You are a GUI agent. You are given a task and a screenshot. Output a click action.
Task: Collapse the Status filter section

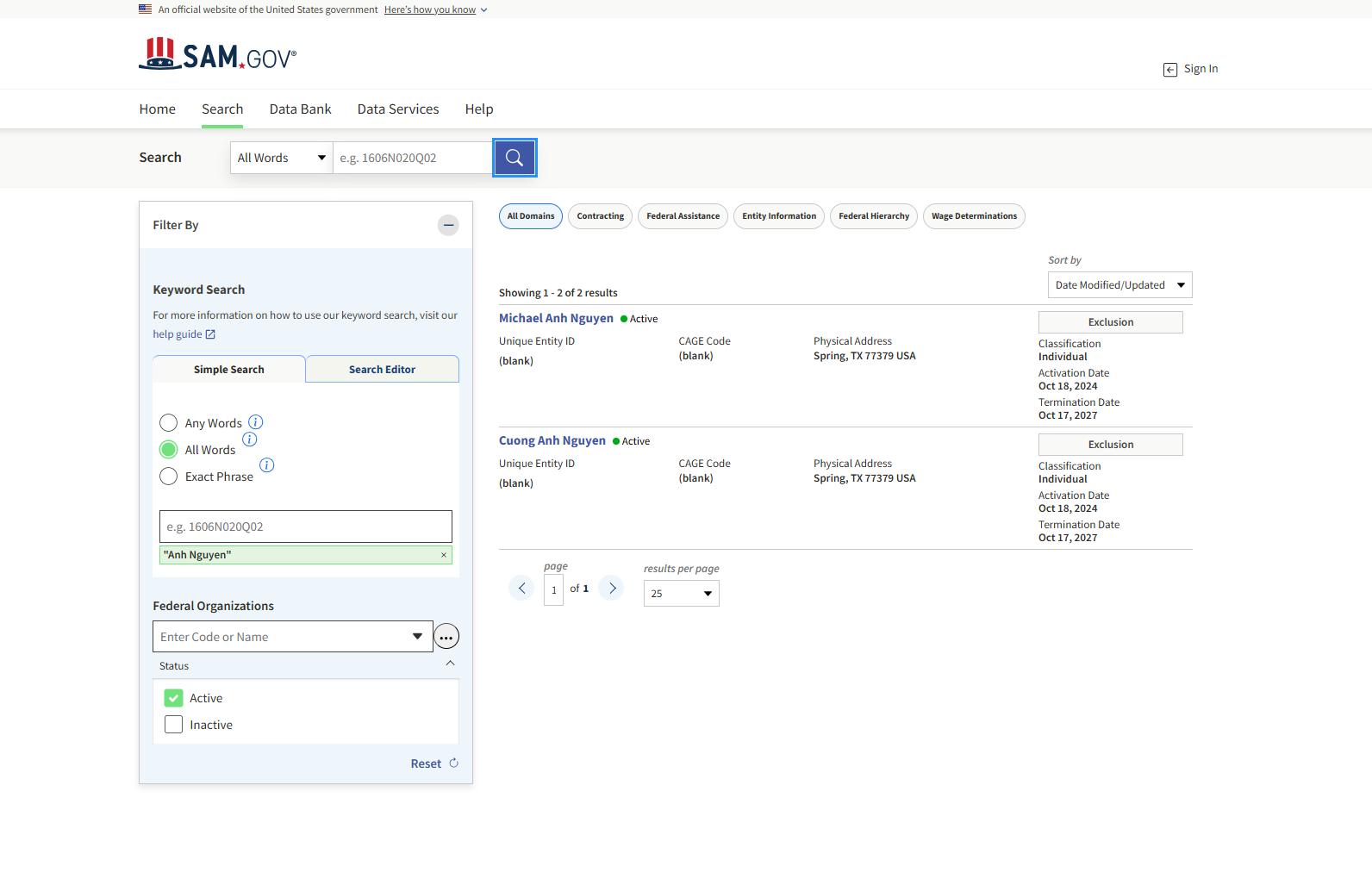click(450, 664)
